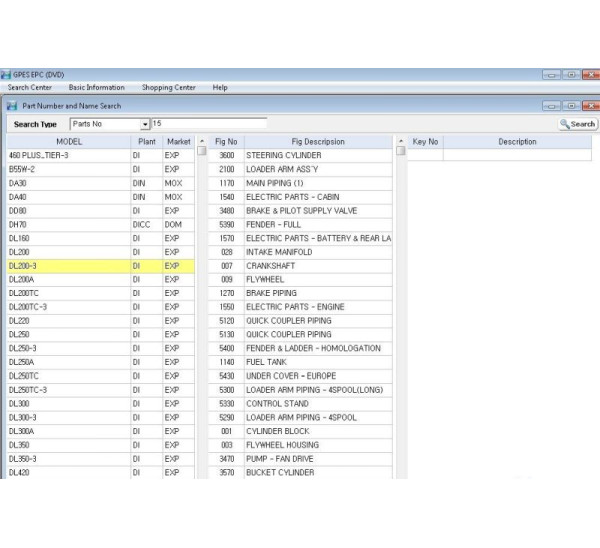Click the search text input field containing 15
This screenshot has height=548, width=600.
[x=208, y=124]
